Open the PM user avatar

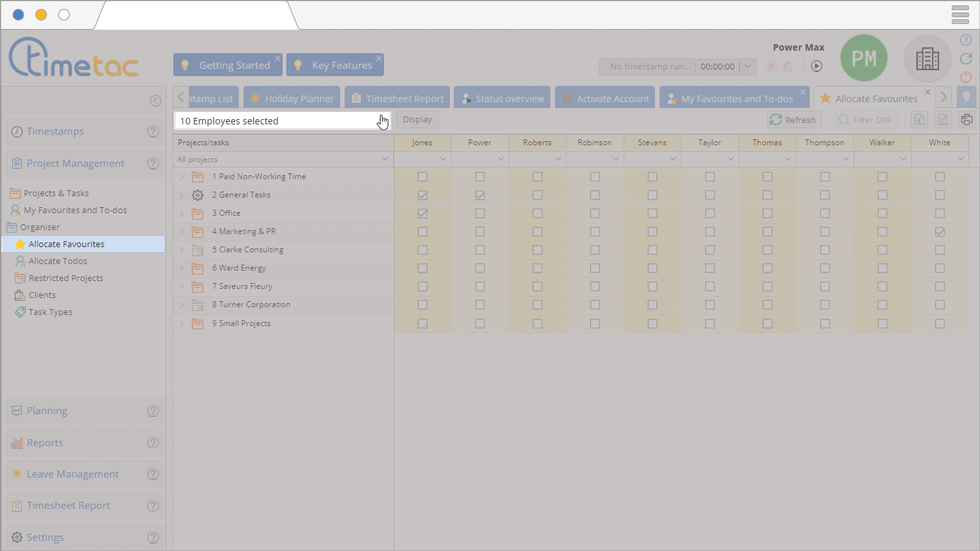tap(864, 59)
